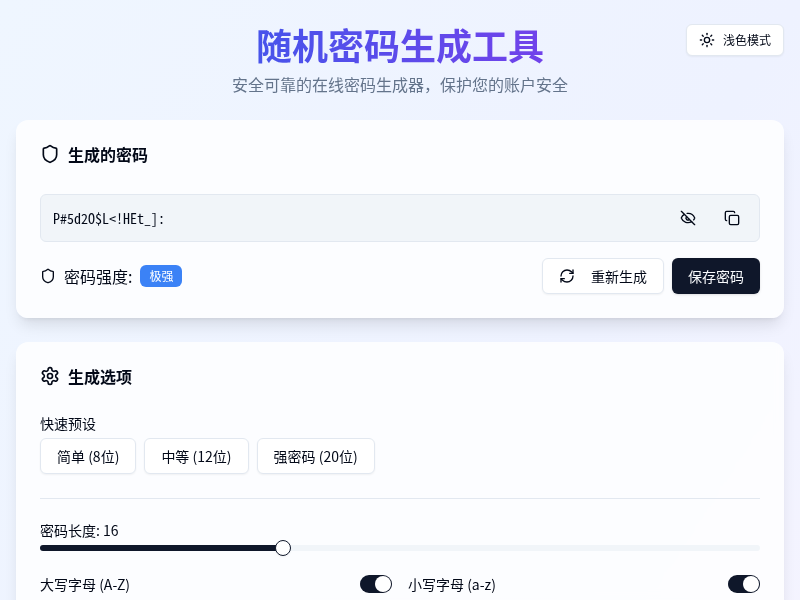This screenshot has width=800, height=600.
Task: Click the 极强 strength badge
Action: pos(161,276)
